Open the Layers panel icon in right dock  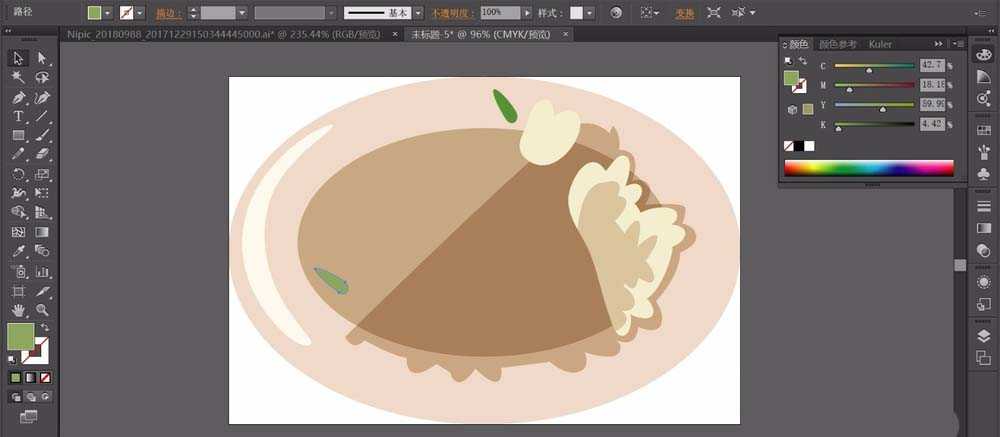983,337
